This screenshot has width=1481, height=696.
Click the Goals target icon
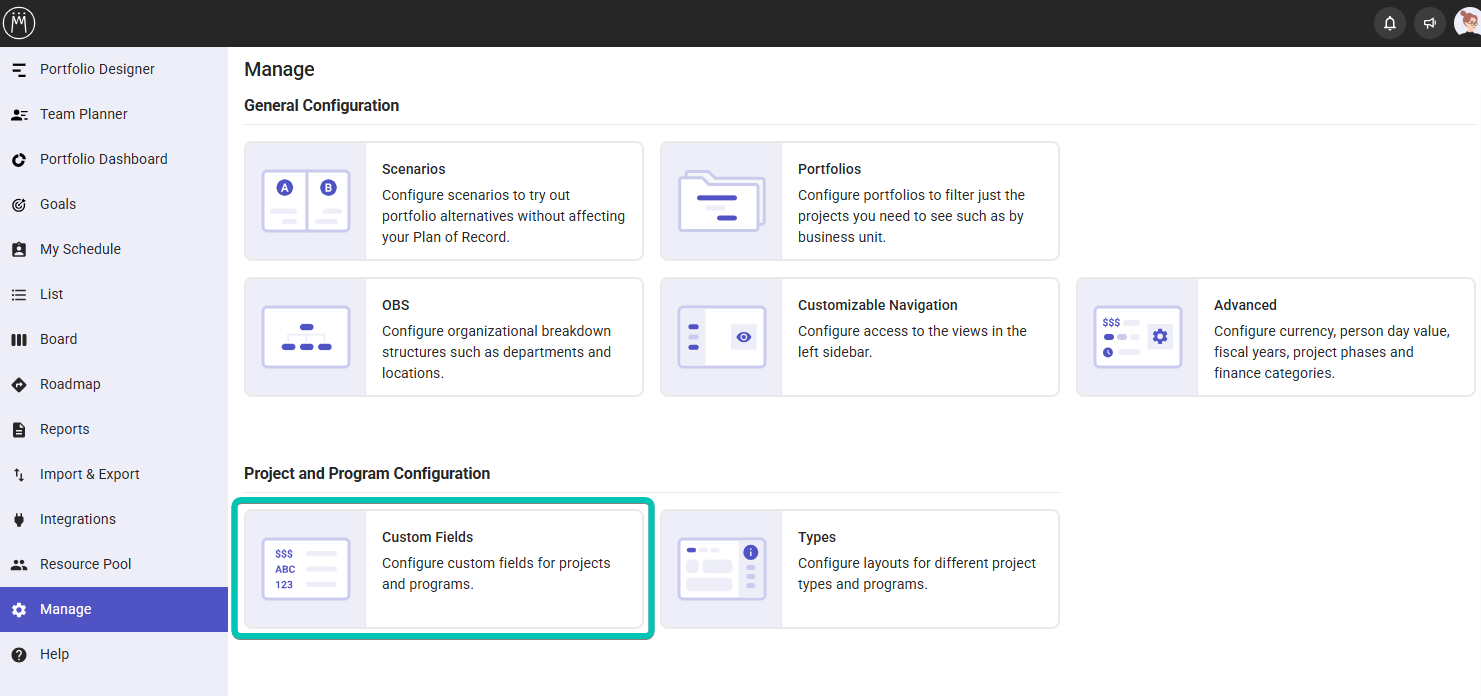pos(19,205)
